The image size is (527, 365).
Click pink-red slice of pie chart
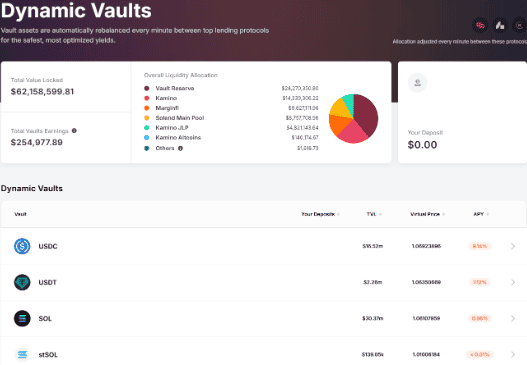pos(354,133)
